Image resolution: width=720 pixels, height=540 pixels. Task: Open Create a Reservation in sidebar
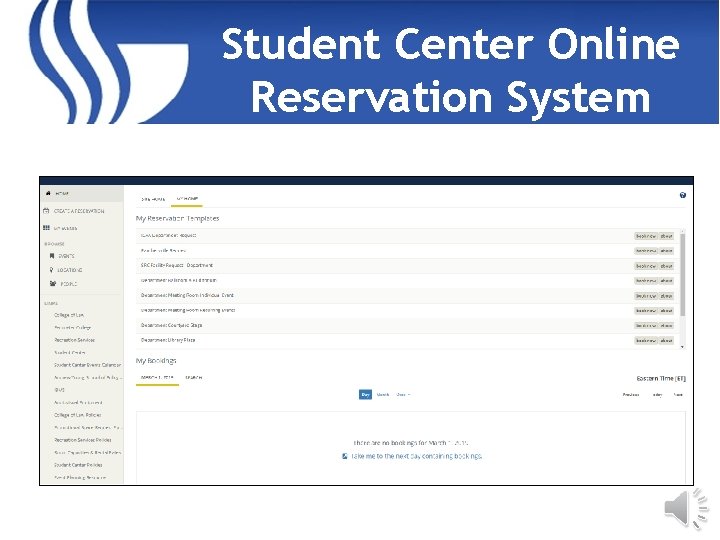[79, 211]
